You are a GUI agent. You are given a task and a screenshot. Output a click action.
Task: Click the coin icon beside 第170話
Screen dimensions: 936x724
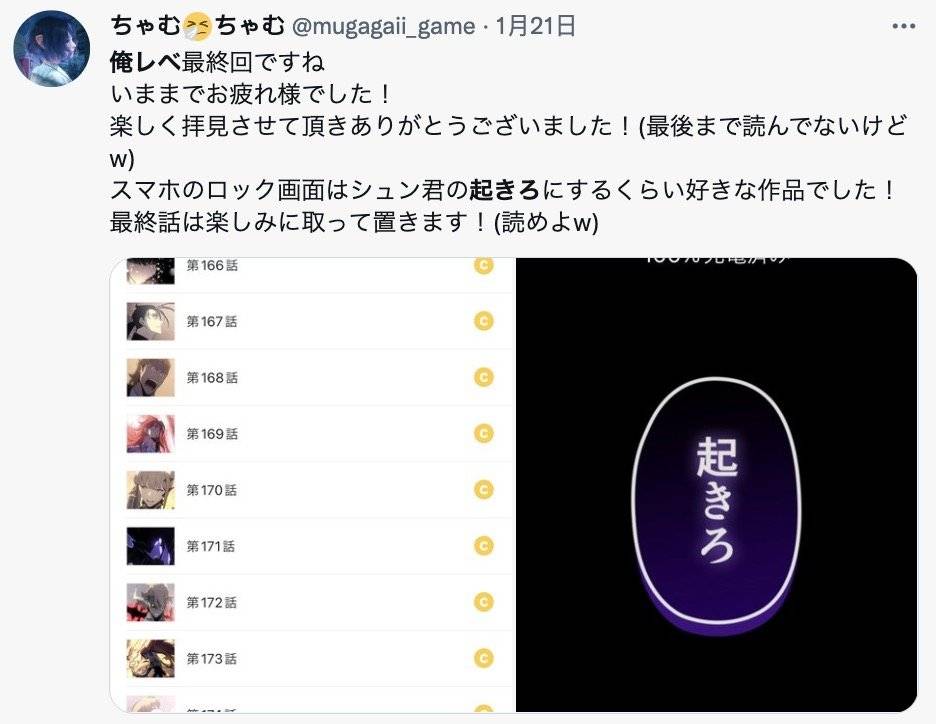(x=484, y=489)
